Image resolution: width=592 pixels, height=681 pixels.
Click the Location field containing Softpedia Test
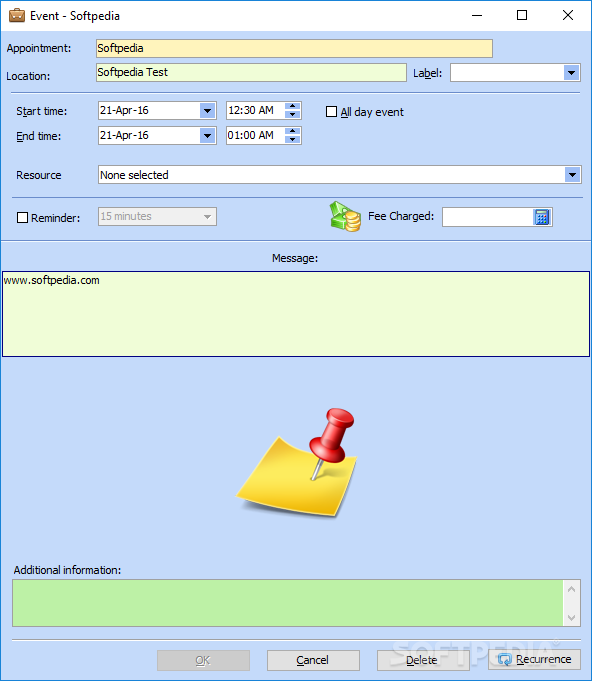tap(251, 73)
